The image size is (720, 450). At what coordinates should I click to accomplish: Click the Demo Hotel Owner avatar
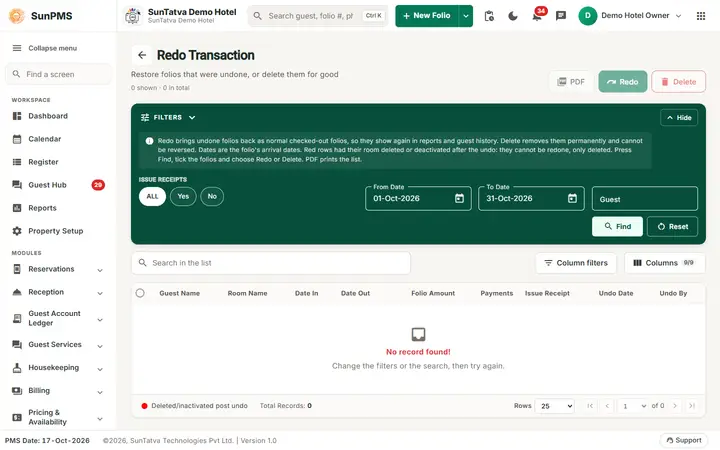coord(587,16)
